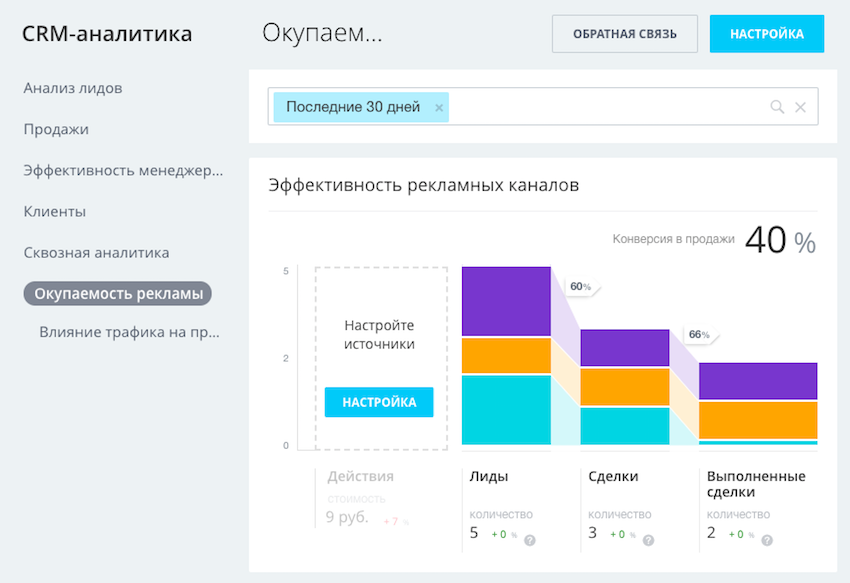The width and height of the screenshot is (850, 583).
Task: Click inside the filter search field
Action: click(x=600, y=107)
